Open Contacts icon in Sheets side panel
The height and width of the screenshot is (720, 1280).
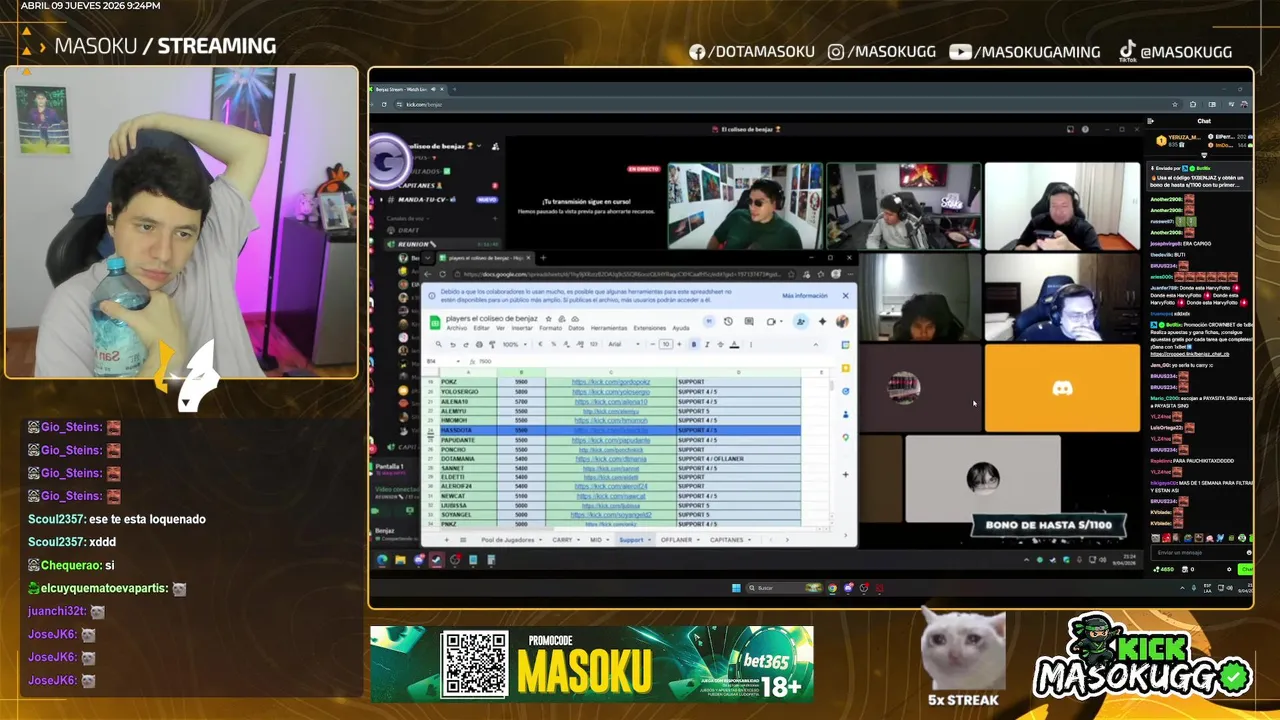845,414
